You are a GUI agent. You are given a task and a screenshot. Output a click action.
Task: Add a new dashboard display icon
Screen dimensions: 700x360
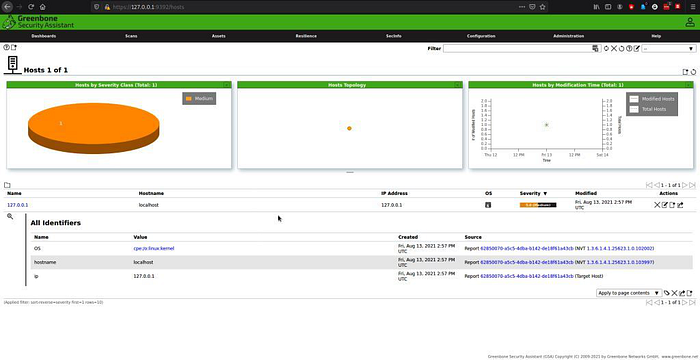point(686,72)
